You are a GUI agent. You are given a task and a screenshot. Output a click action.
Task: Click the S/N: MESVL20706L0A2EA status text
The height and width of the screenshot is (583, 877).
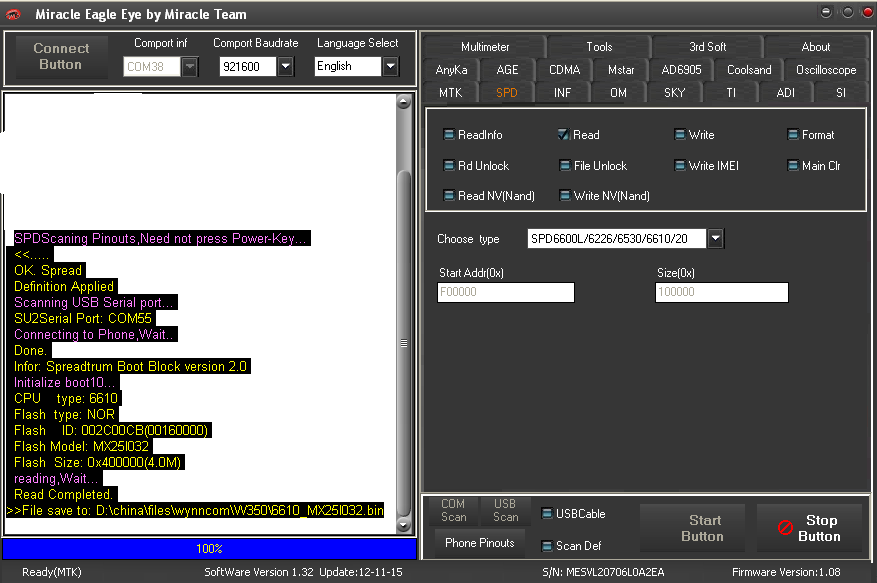(603, 572)
